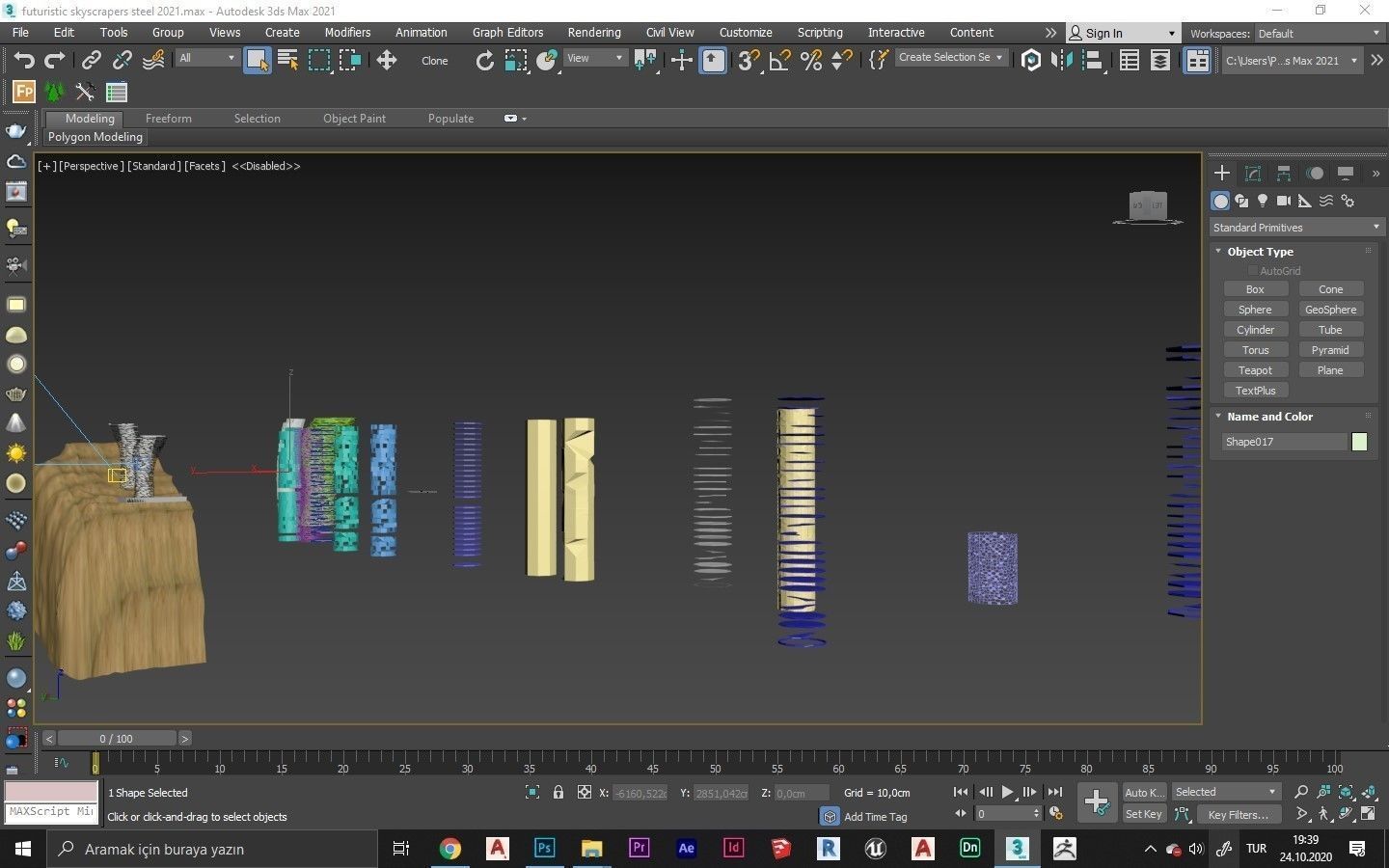1389x868 pixels.
Task: Create a Teapot primitive via its button
Action: coord(1255,370)
